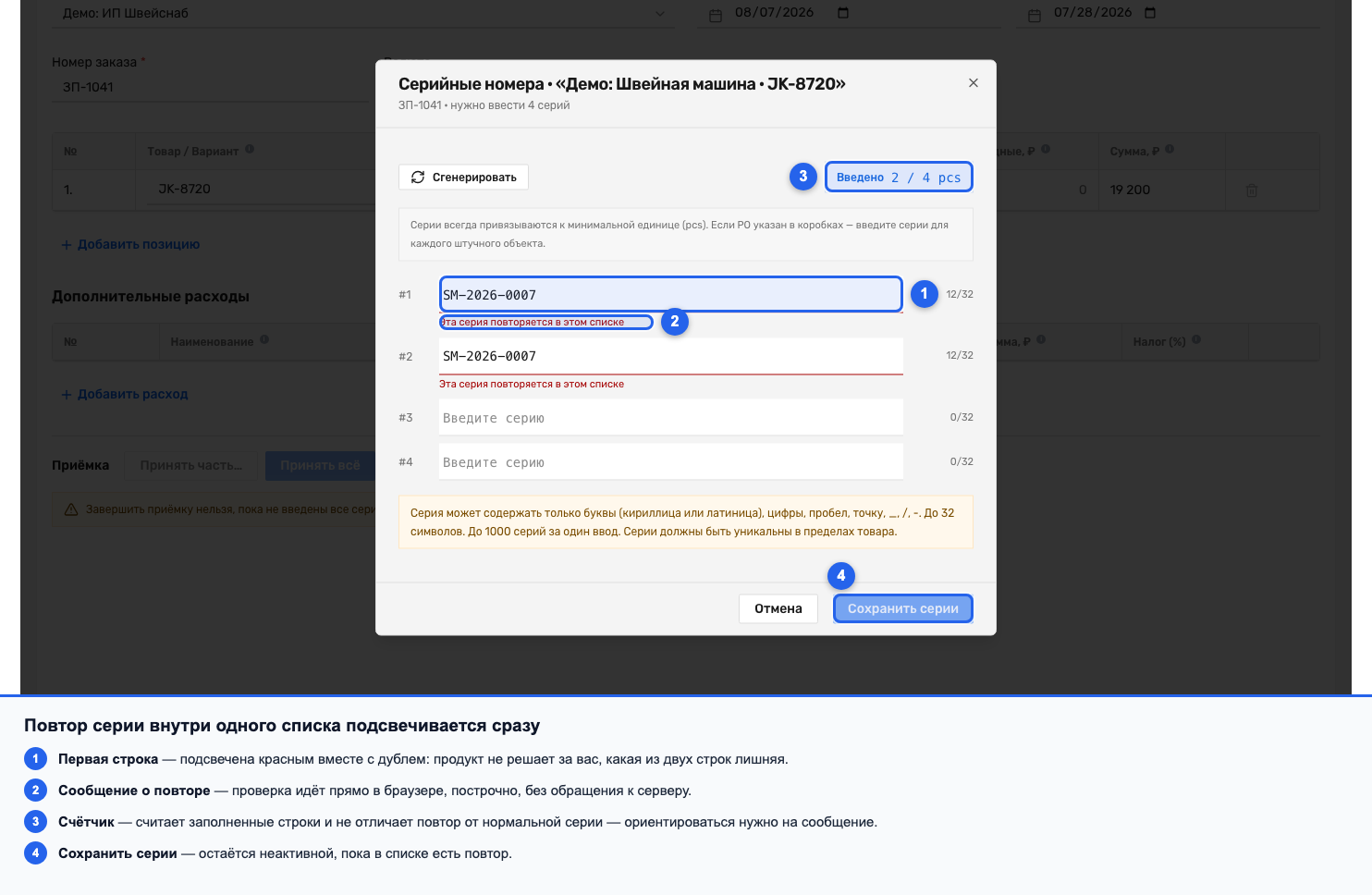Click the Сохранить серии button
The image size is (1372, 895).
tap(903, 608)
